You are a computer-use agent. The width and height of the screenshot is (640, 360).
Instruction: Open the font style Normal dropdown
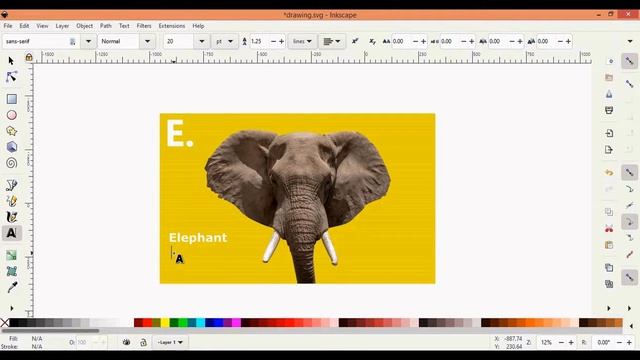(147, 41)
